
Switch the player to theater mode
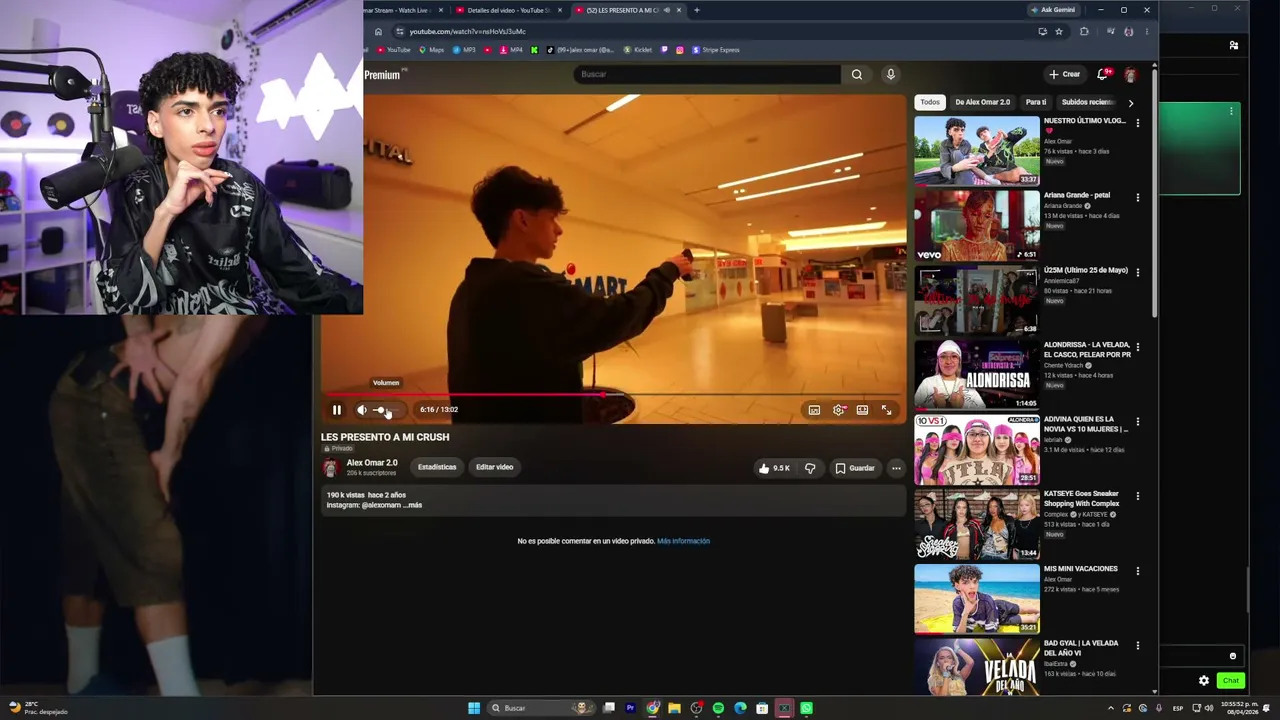tap(862, 410)
